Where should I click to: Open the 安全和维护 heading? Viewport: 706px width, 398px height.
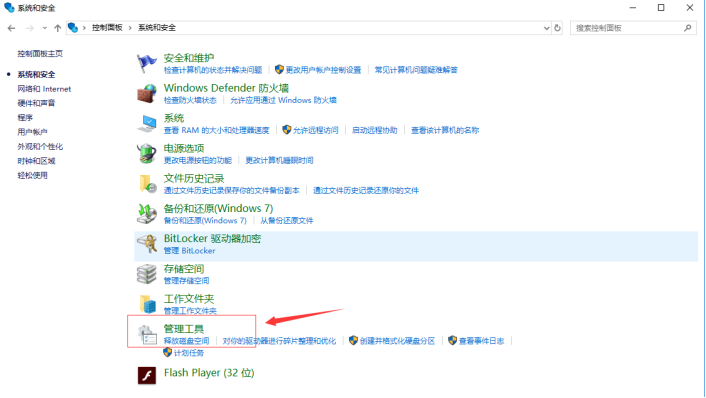click(x=189, y=58)
